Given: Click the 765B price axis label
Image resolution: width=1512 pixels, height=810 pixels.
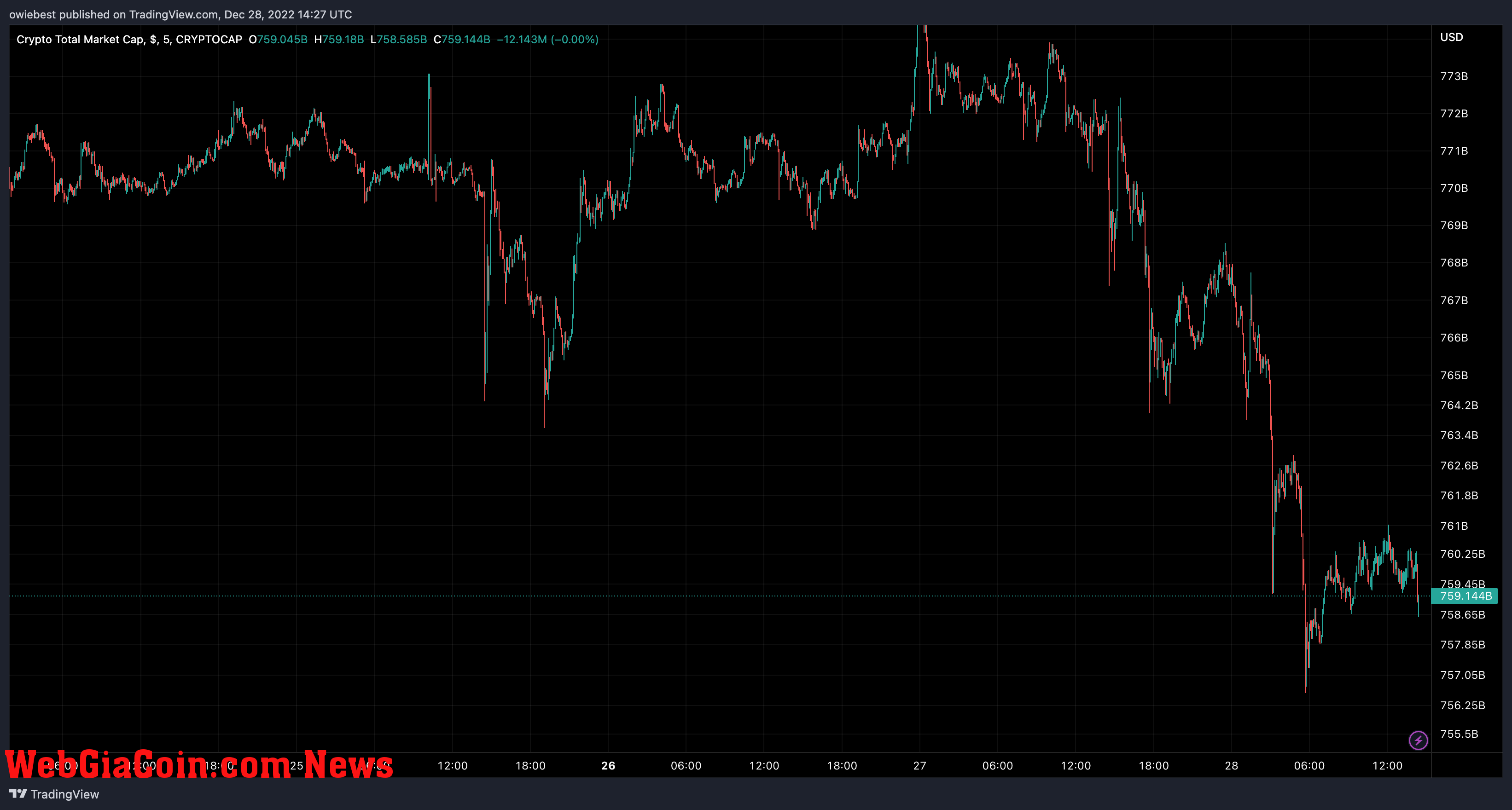Looking at the screenshot, I should 1454,376.
